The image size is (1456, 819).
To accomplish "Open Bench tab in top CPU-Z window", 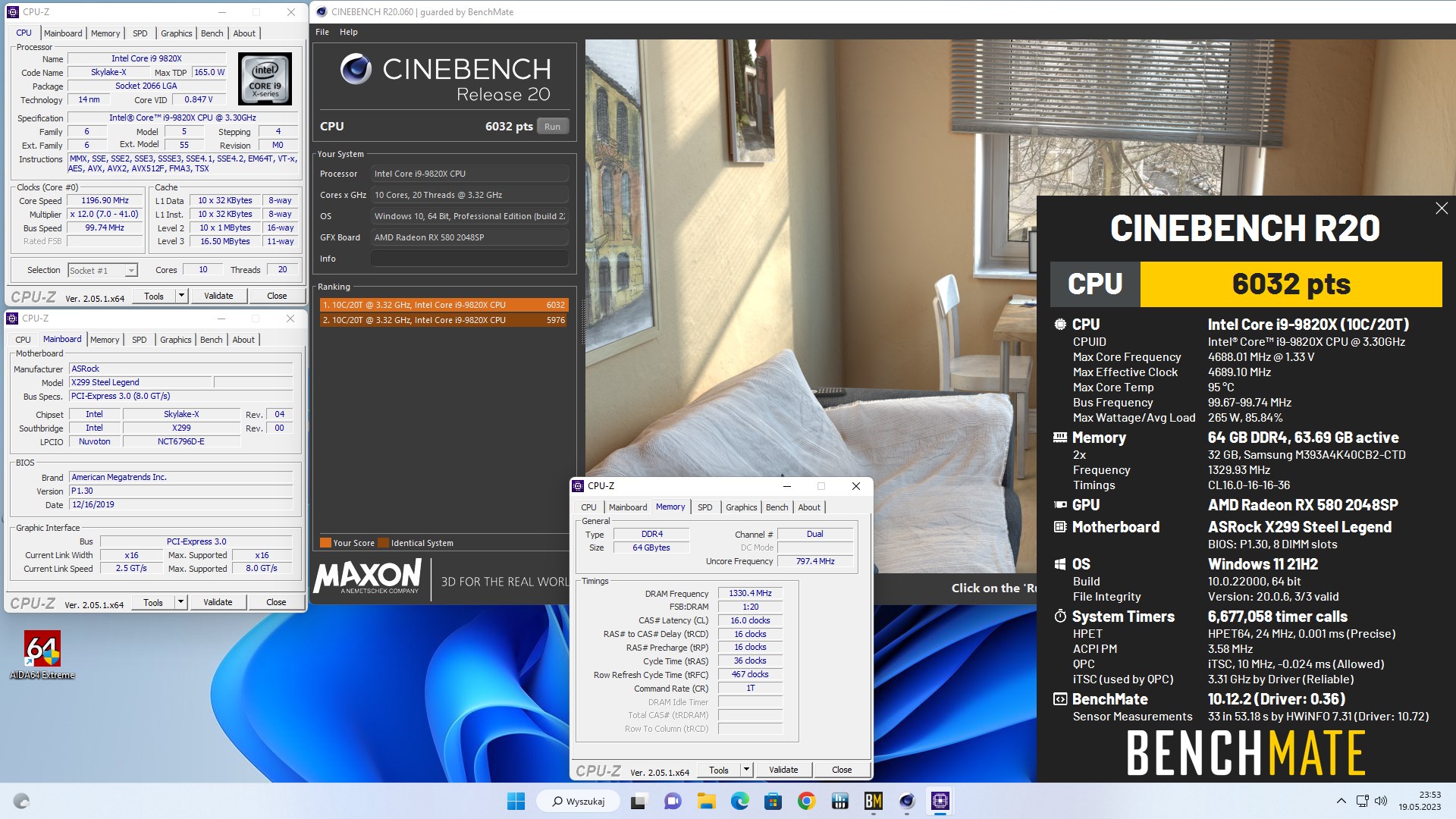I will [212, 33].
